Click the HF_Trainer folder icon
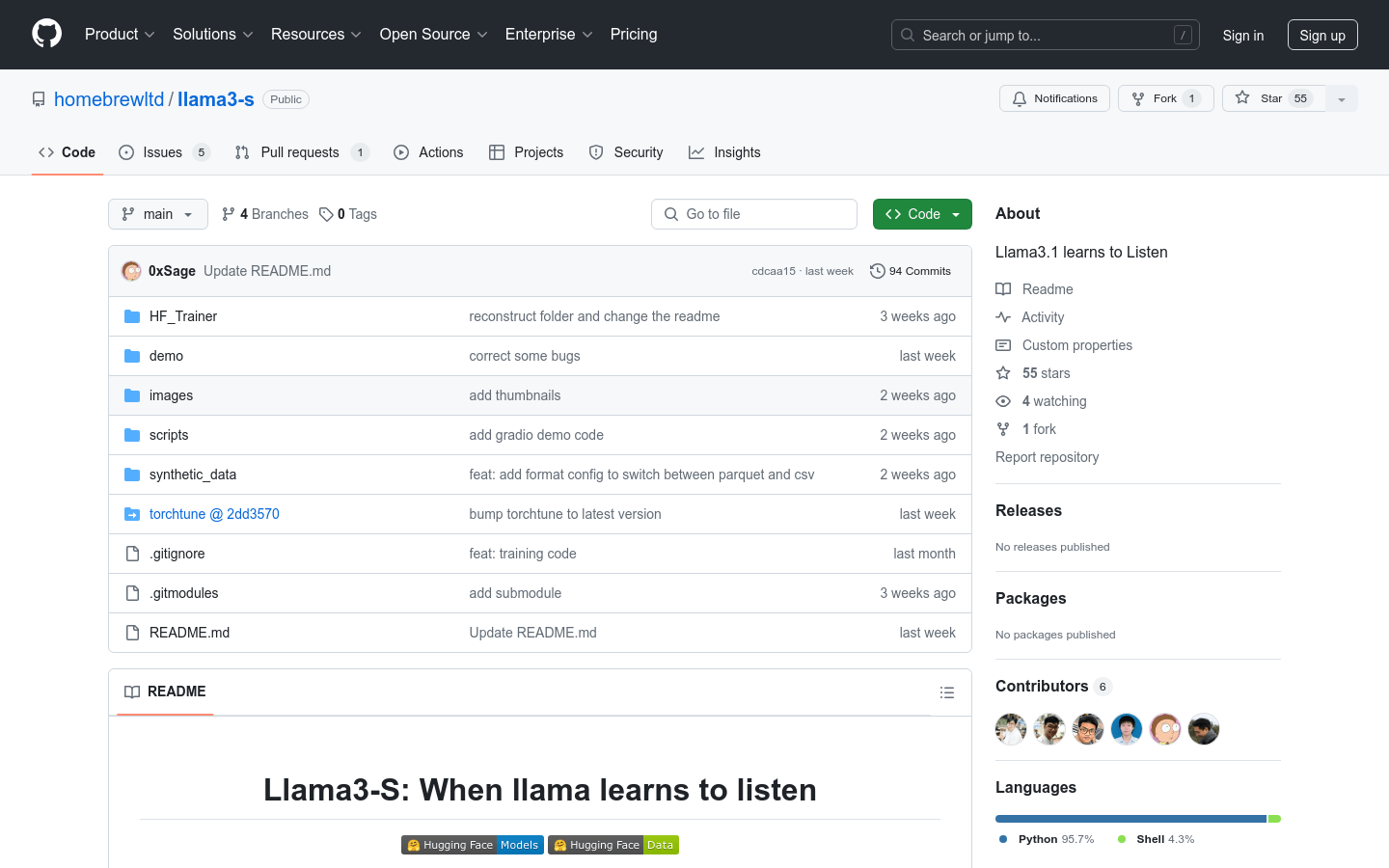1389x868 pixels. (132, 316)
